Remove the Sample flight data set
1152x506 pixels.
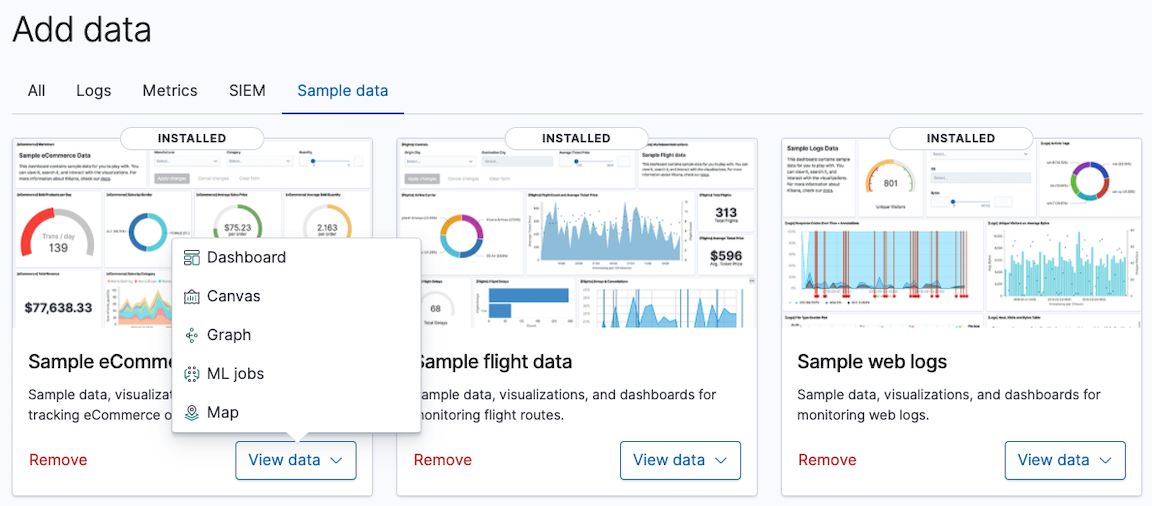click(x=443, y=460)
